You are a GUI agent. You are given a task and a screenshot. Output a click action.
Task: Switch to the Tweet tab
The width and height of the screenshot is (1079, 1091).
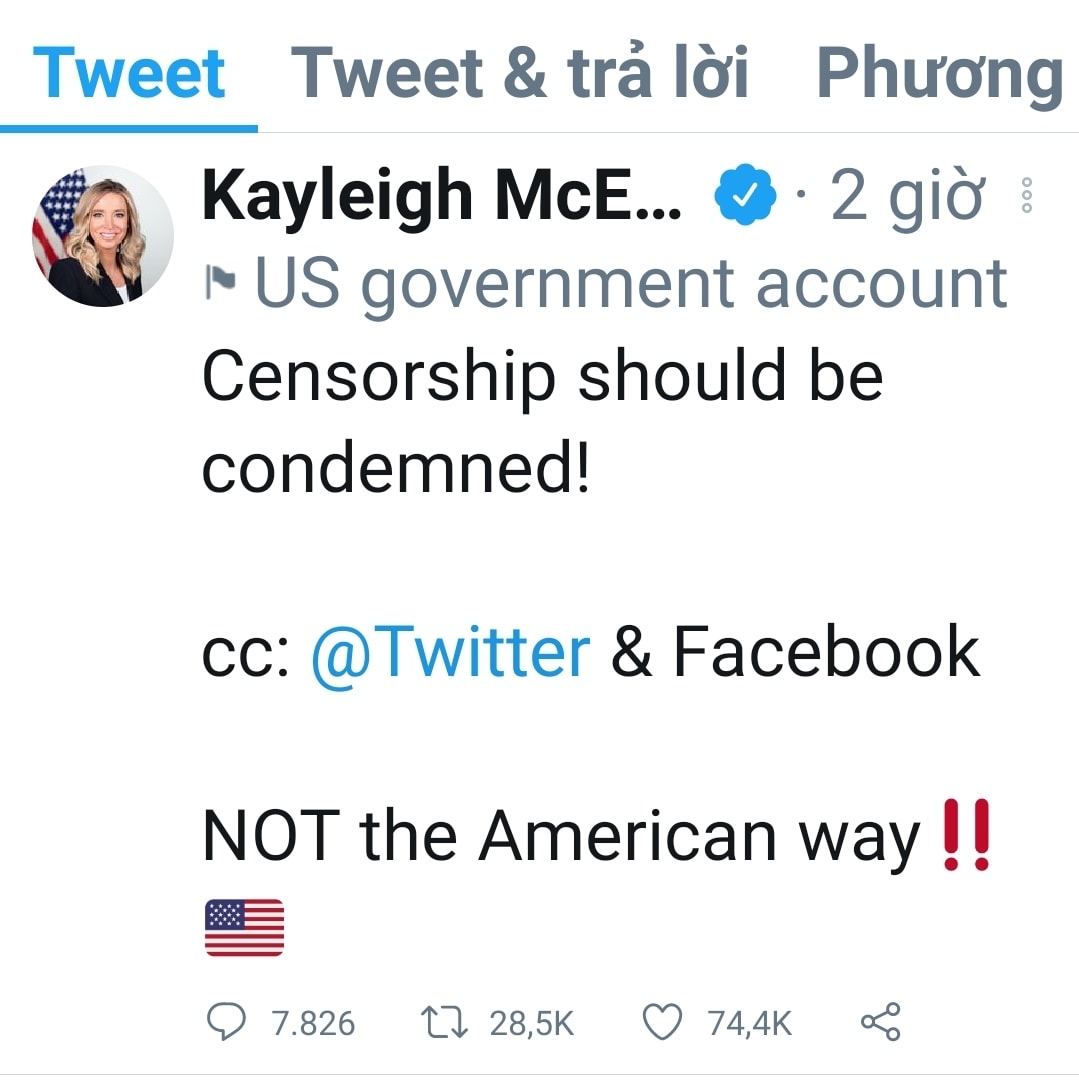(129, 73)
